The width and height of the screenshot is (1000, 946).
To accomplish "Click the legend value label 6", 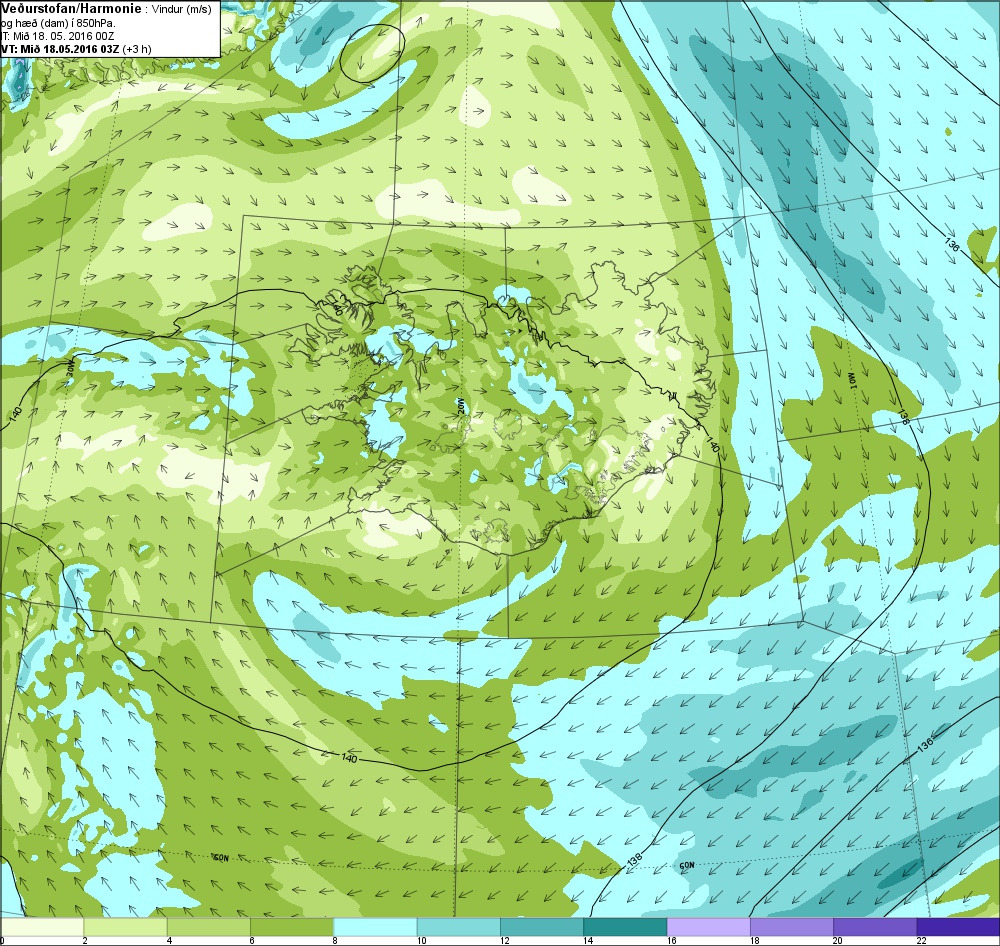I will tap(252, 940).
